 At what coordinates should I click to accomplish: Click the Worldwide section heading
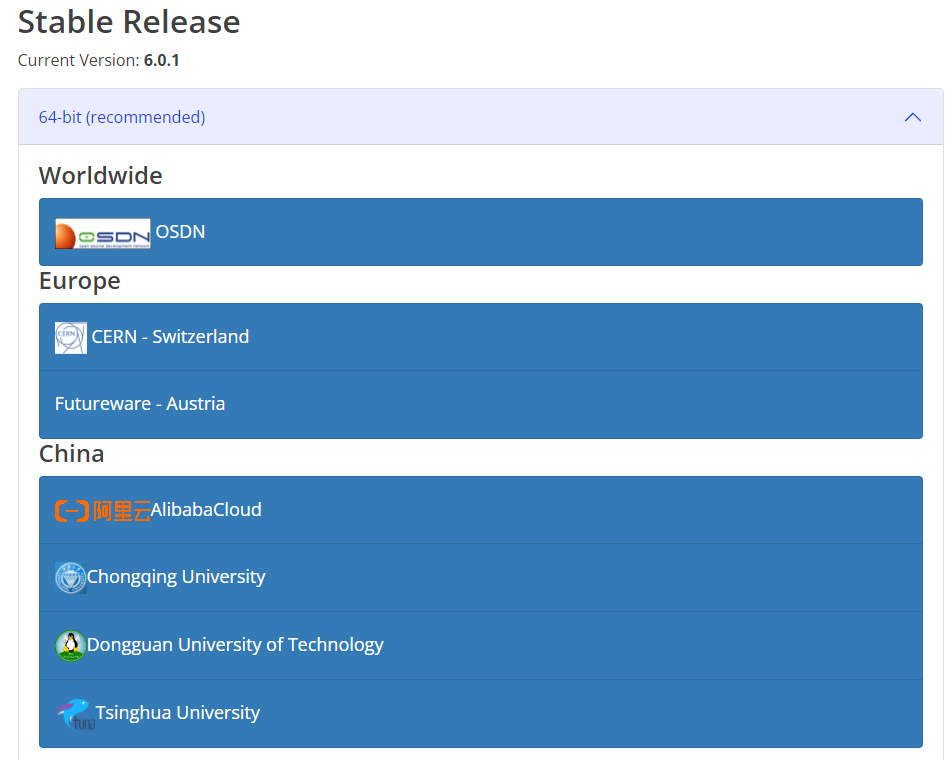(x=100, y=176)
